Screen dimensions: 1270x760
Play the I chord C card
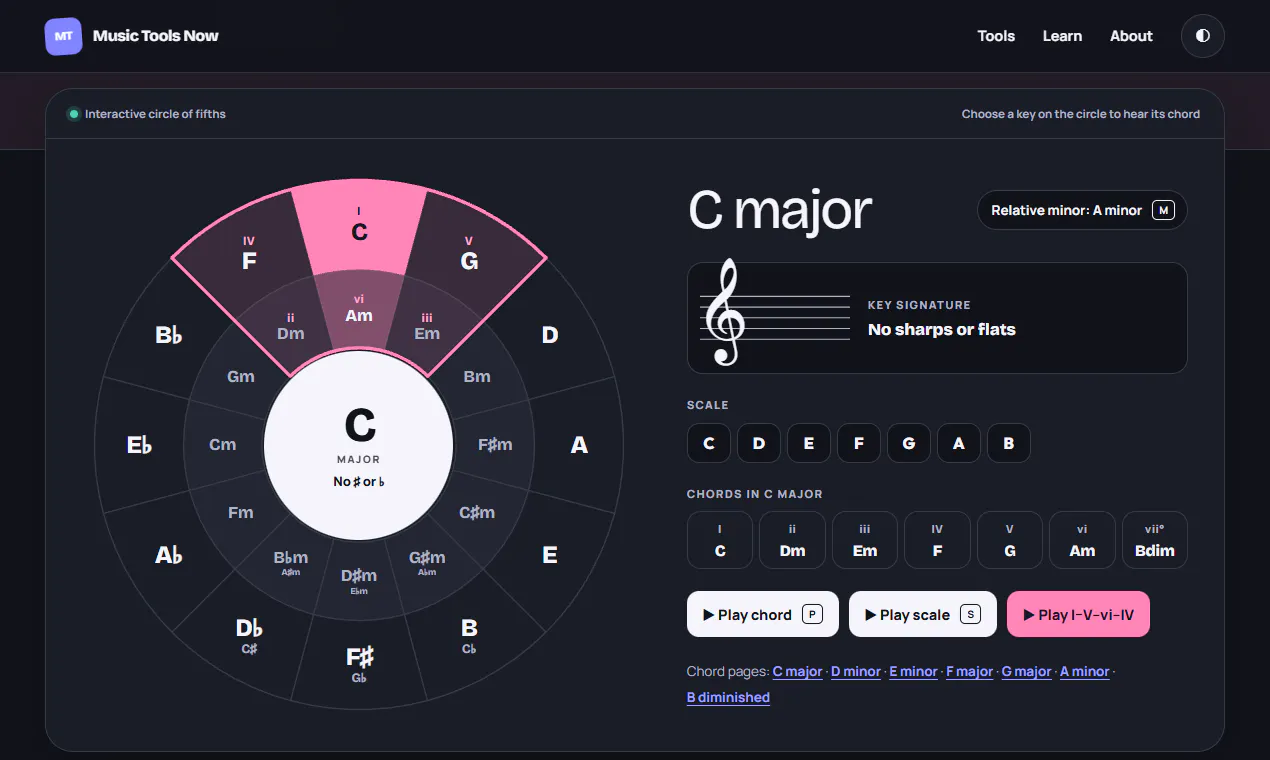coord(720,540)
